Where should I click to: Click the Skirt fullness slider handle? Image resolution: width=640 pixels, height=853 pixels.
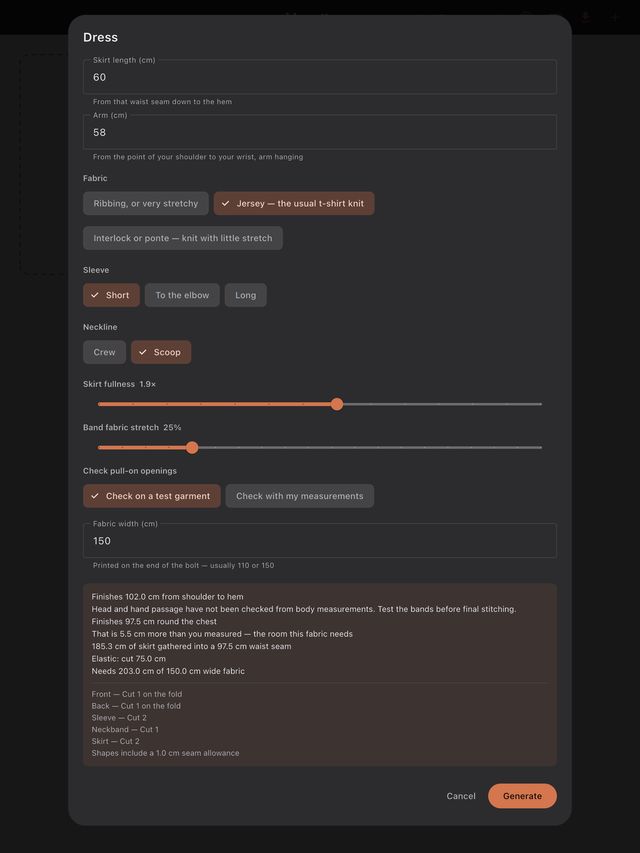(337, 404)
